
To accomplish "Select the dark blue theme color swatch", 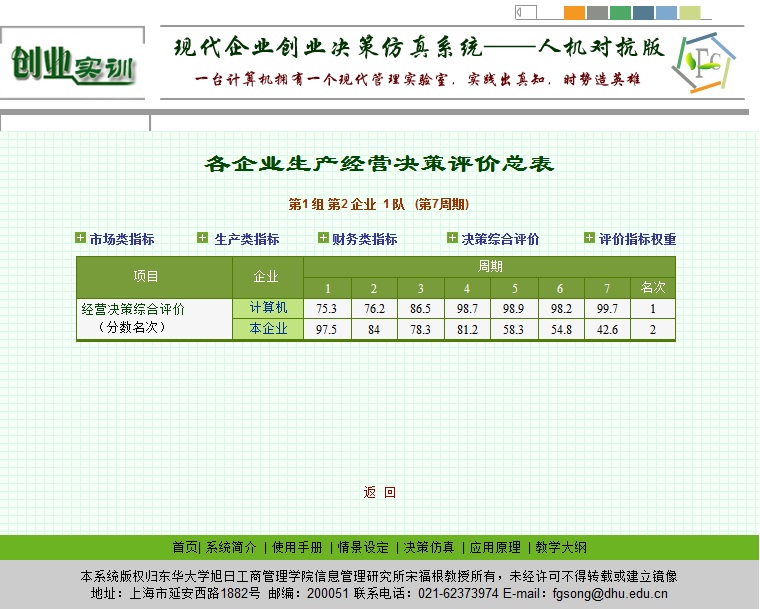I will pyautogui.click(x=643, y=13).
